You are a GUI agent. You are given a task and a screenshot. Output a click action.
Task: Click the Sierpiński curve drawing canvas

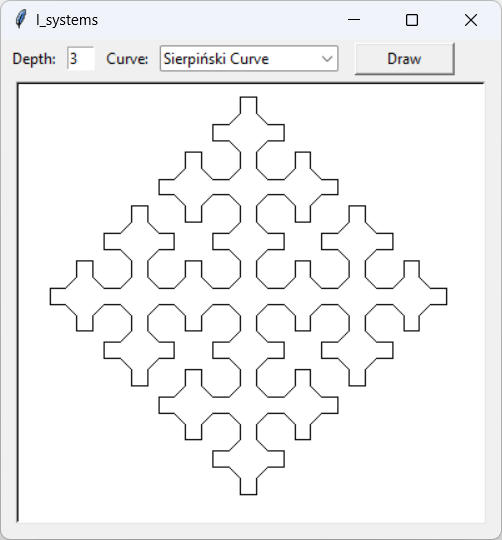251,303
